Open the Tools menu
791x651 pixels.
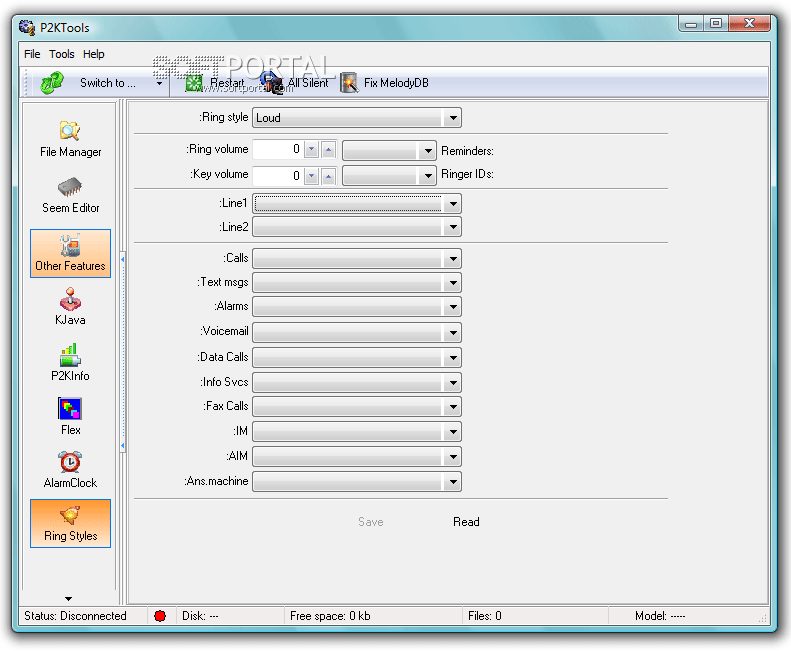(x=62, y=54)
